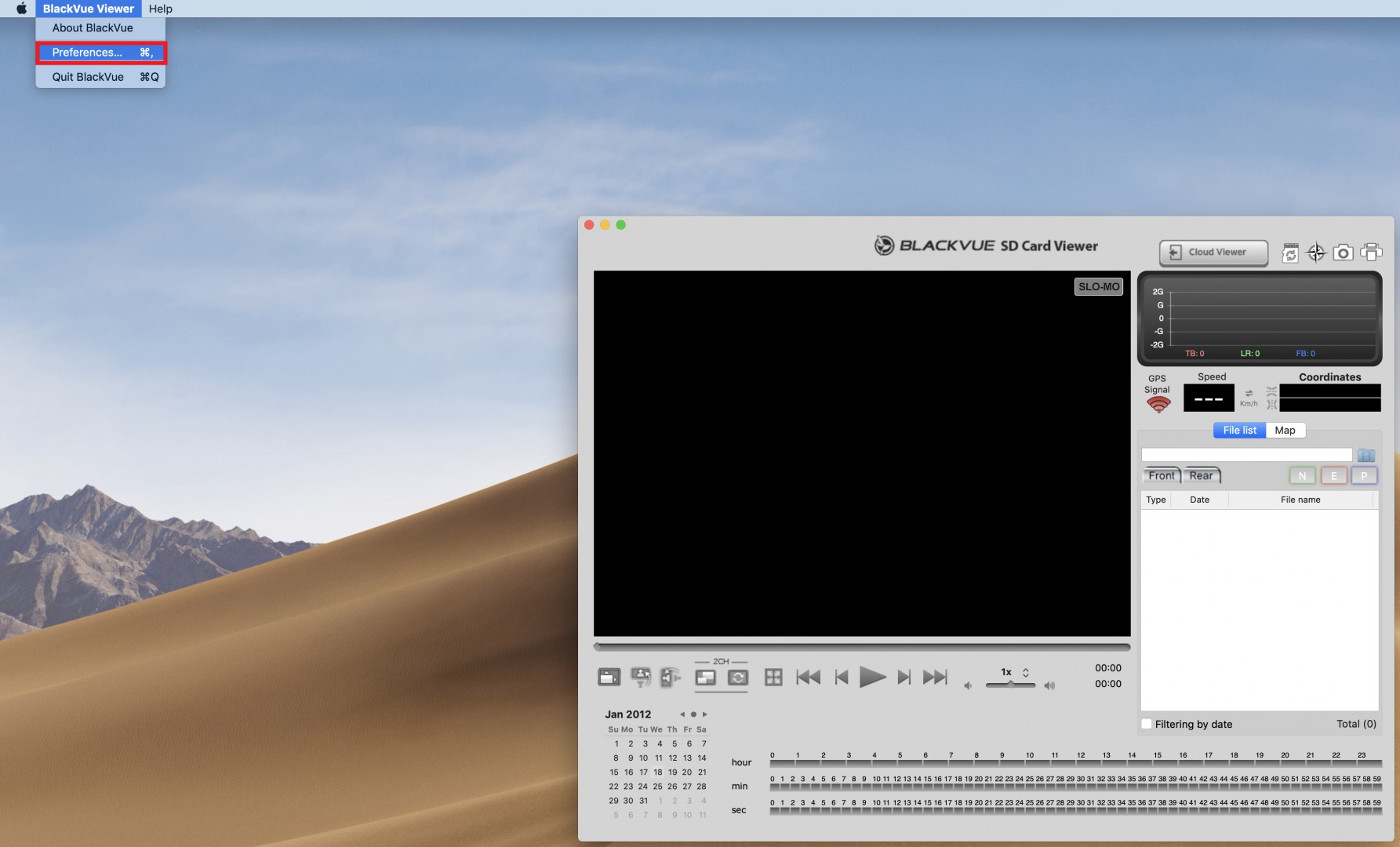Sort file list by File name column

pos(1300,500)
